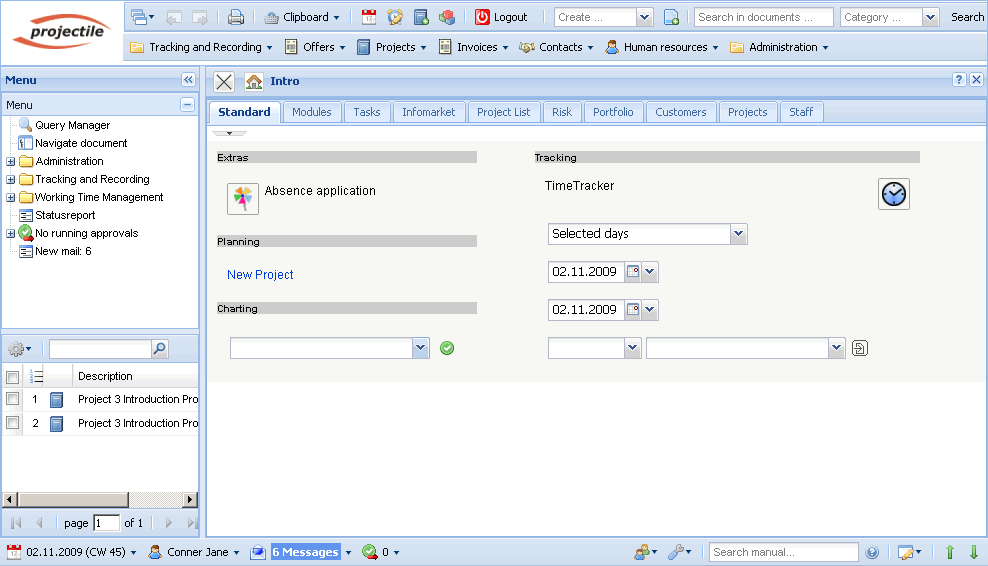Image resolution: width=988 pixels, height=566 pixels.
Task: Toggle the select-all checkbox in table header
Action: 13,377
